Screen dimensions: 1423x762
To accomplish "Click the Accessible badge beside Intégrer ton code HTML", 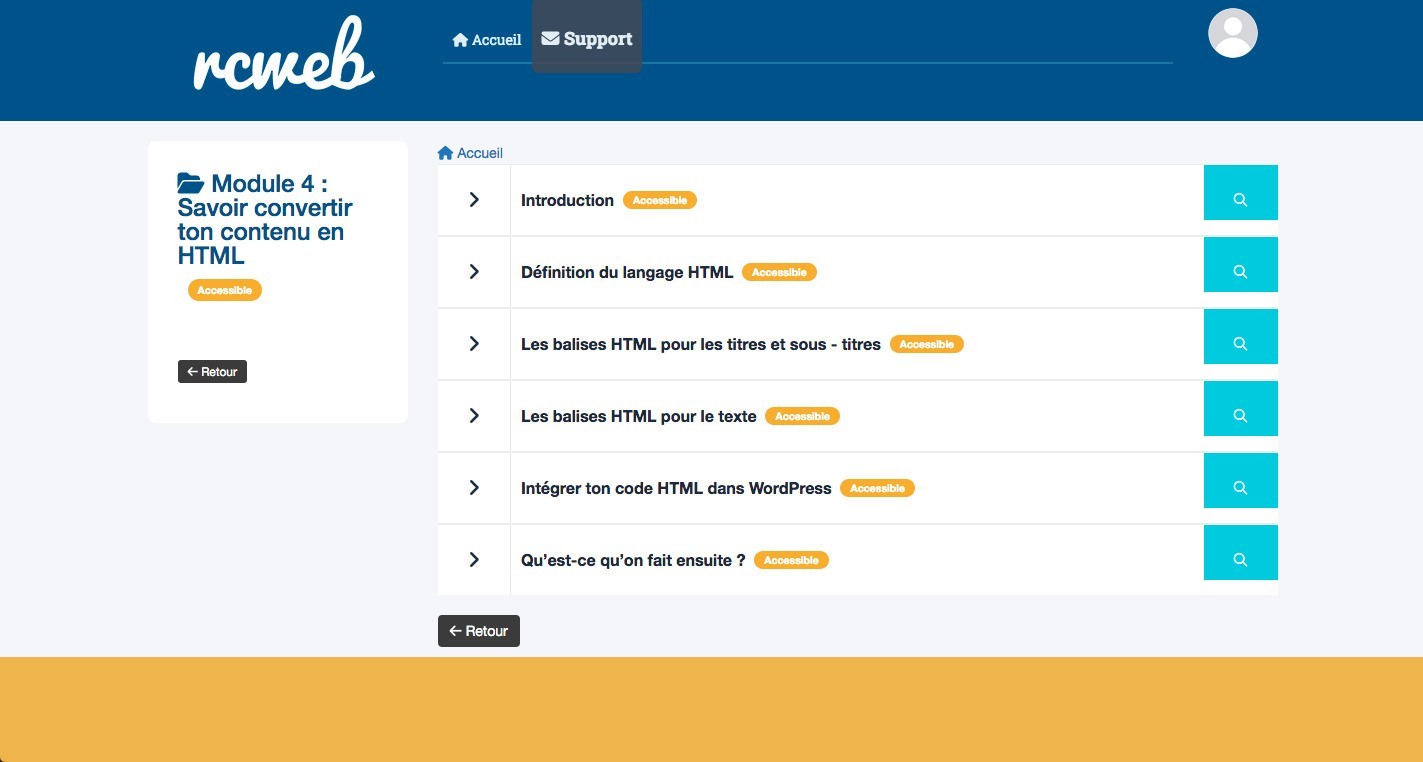I will point(877,488).
